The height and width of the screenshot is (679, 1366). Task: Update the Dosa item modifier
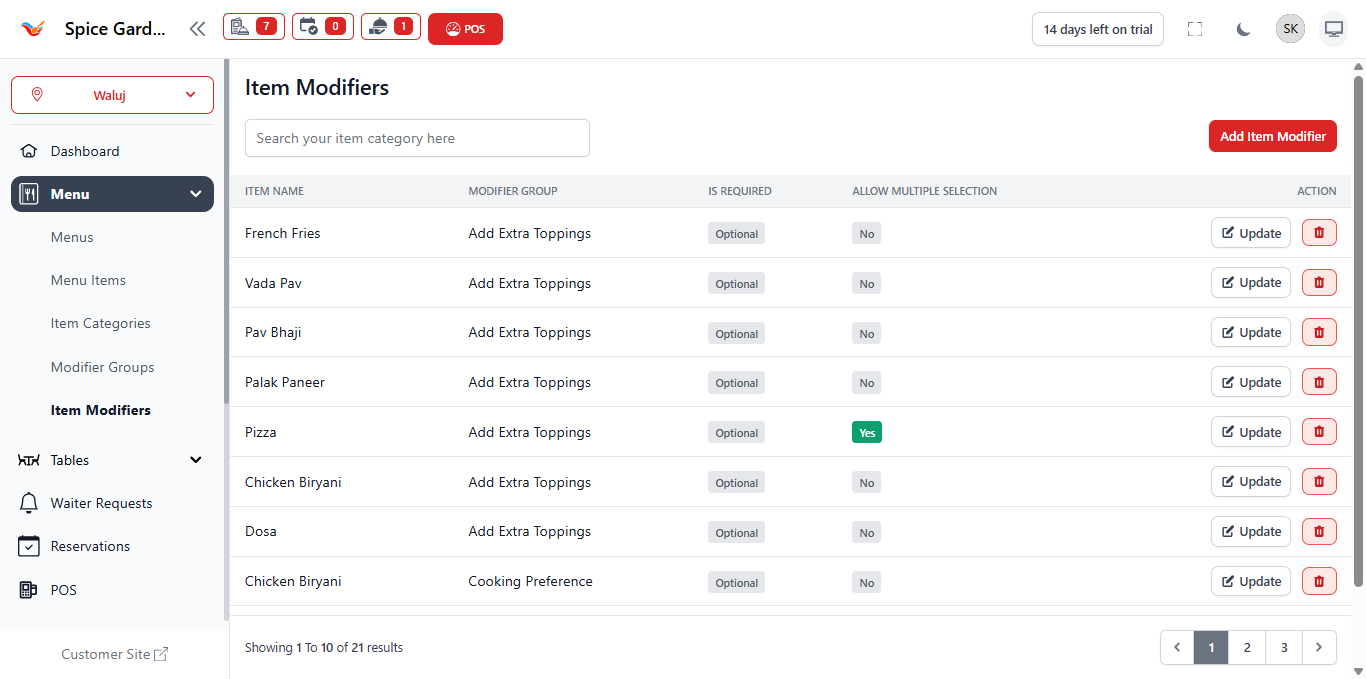1250,532
